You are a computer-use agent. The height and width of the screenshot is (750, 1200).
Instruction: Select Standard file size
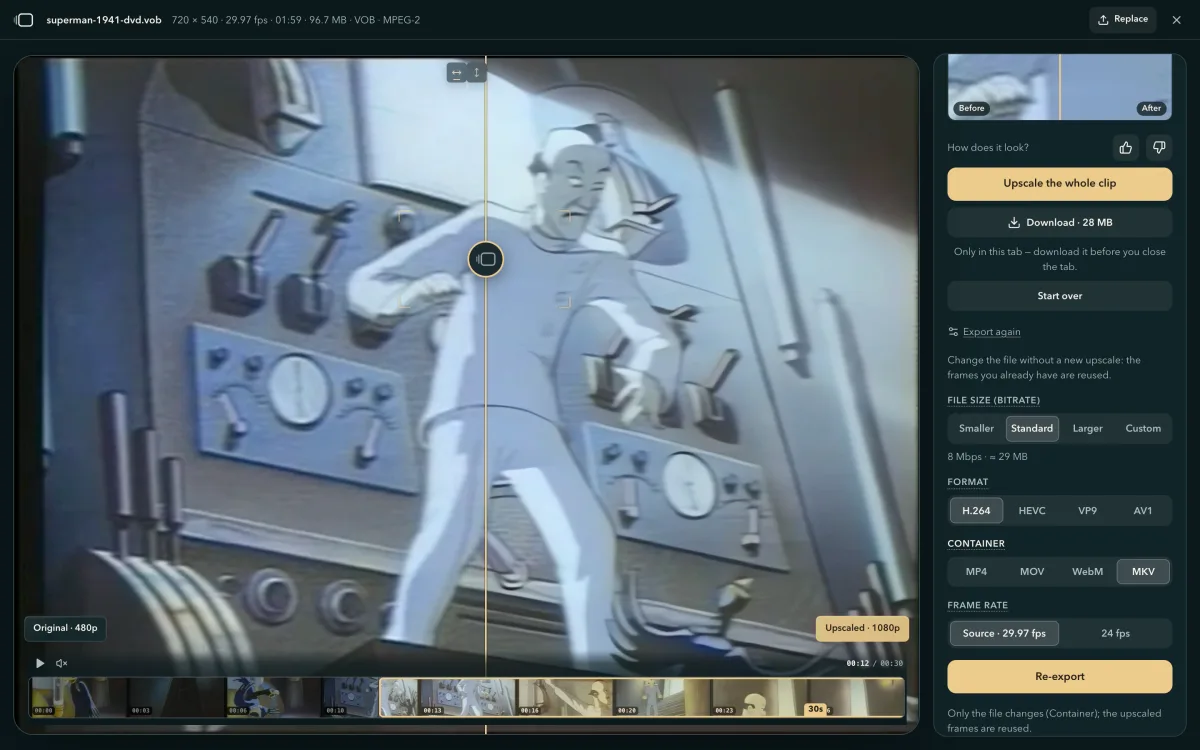1032,428
